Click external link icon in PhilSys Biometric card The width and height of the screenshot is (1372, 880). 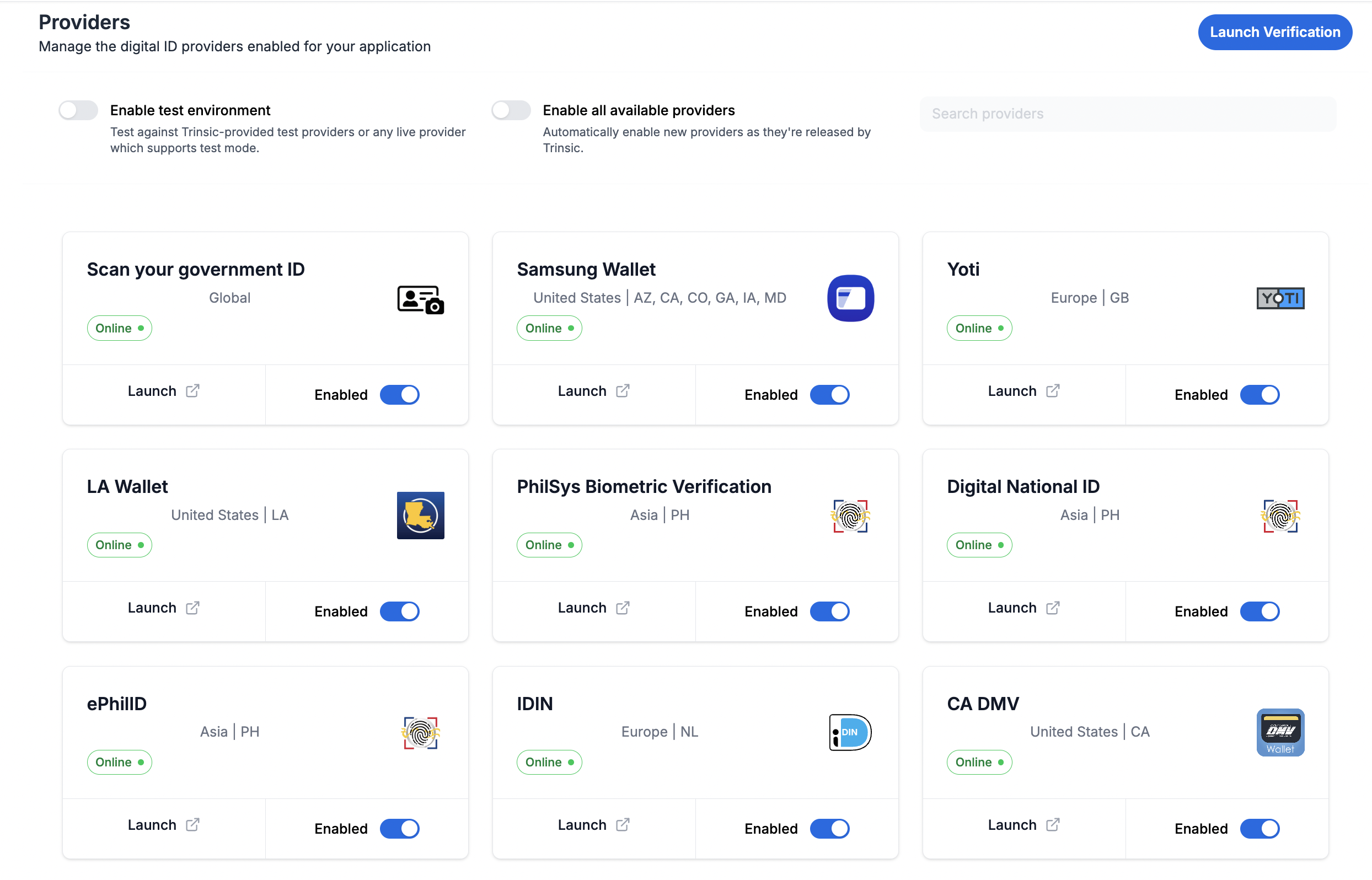point(623,608)
